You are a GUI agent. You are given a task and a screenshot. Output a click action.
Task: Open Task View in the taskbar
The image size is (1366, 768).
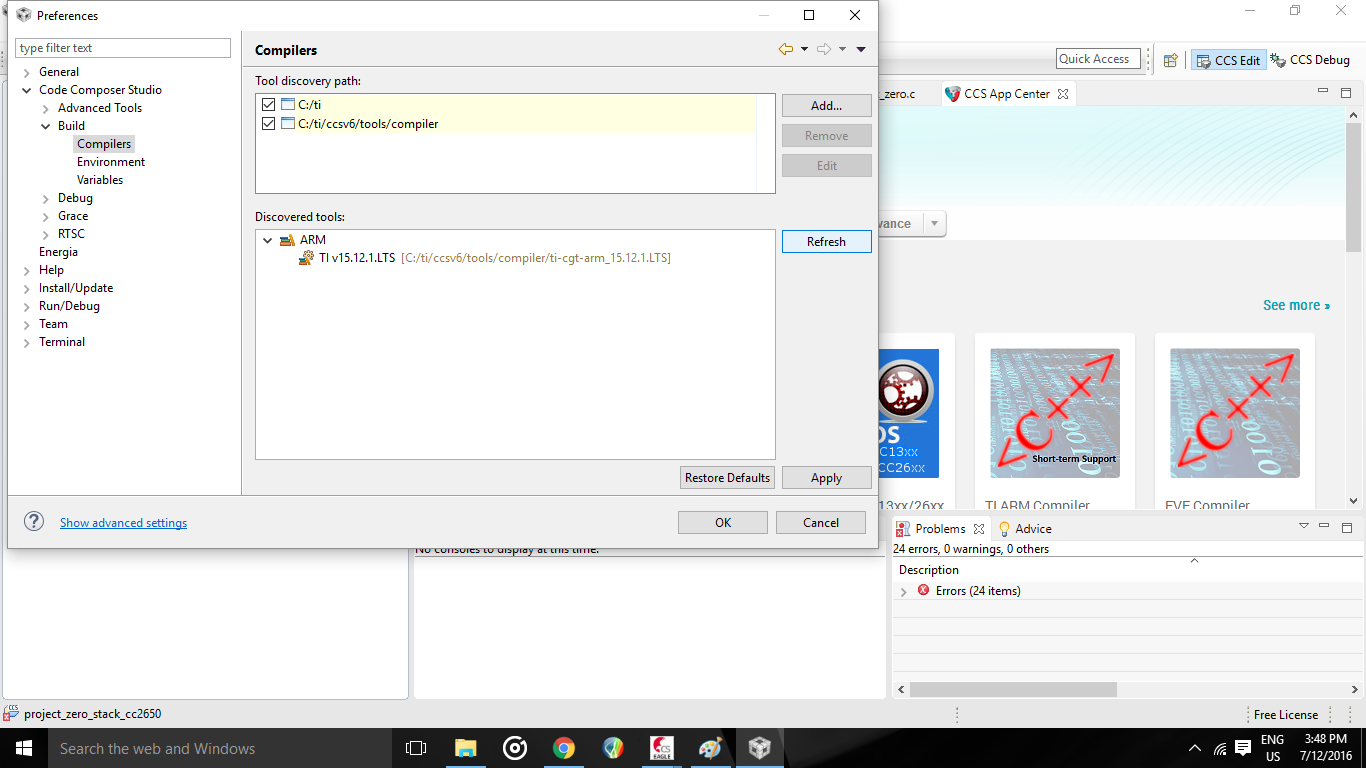pyautogui.click(x=416, y=748)
